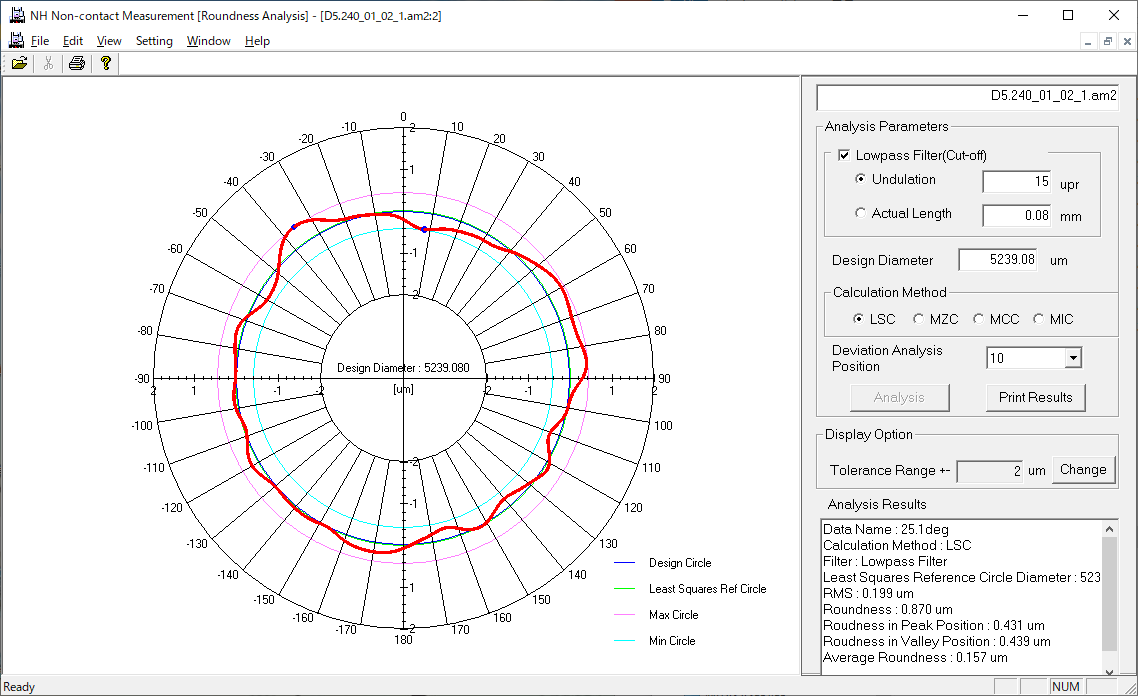This screenshot has height=696, width=1138.
Task: Click the app icon in the menu bar
Action: coord(16,41)
